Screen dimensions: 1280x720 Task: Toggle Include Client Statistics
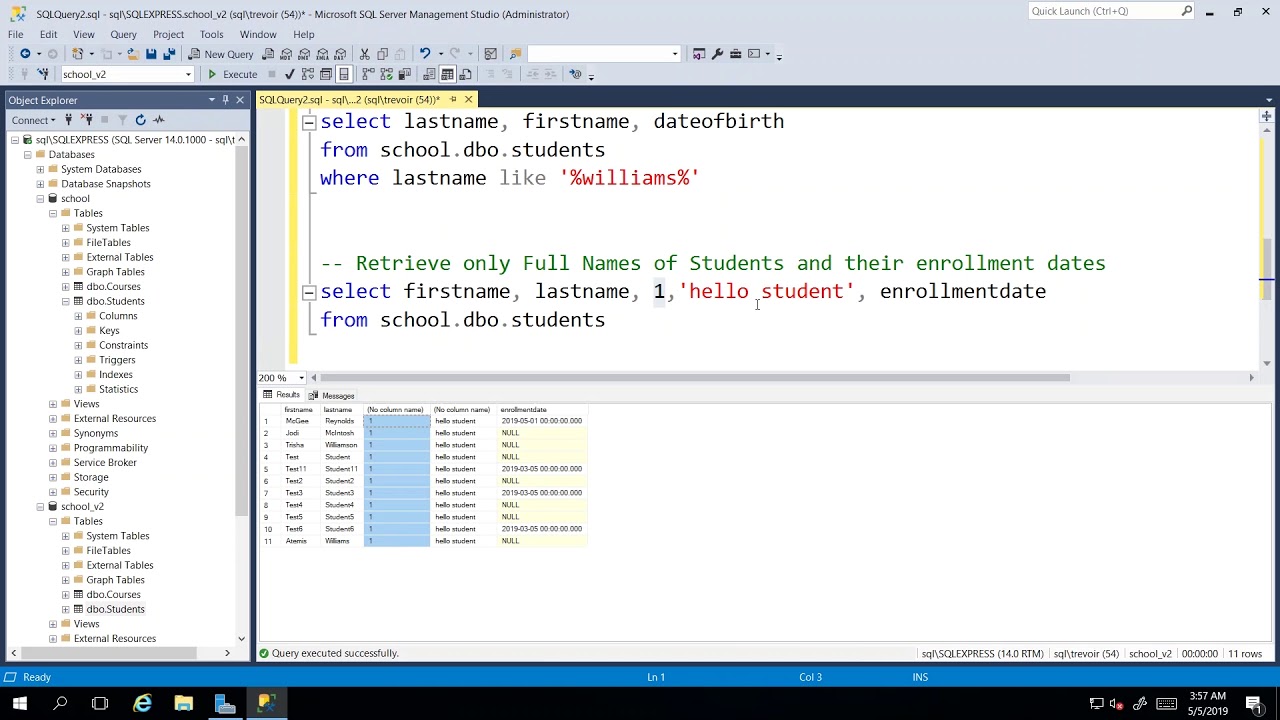405,74
